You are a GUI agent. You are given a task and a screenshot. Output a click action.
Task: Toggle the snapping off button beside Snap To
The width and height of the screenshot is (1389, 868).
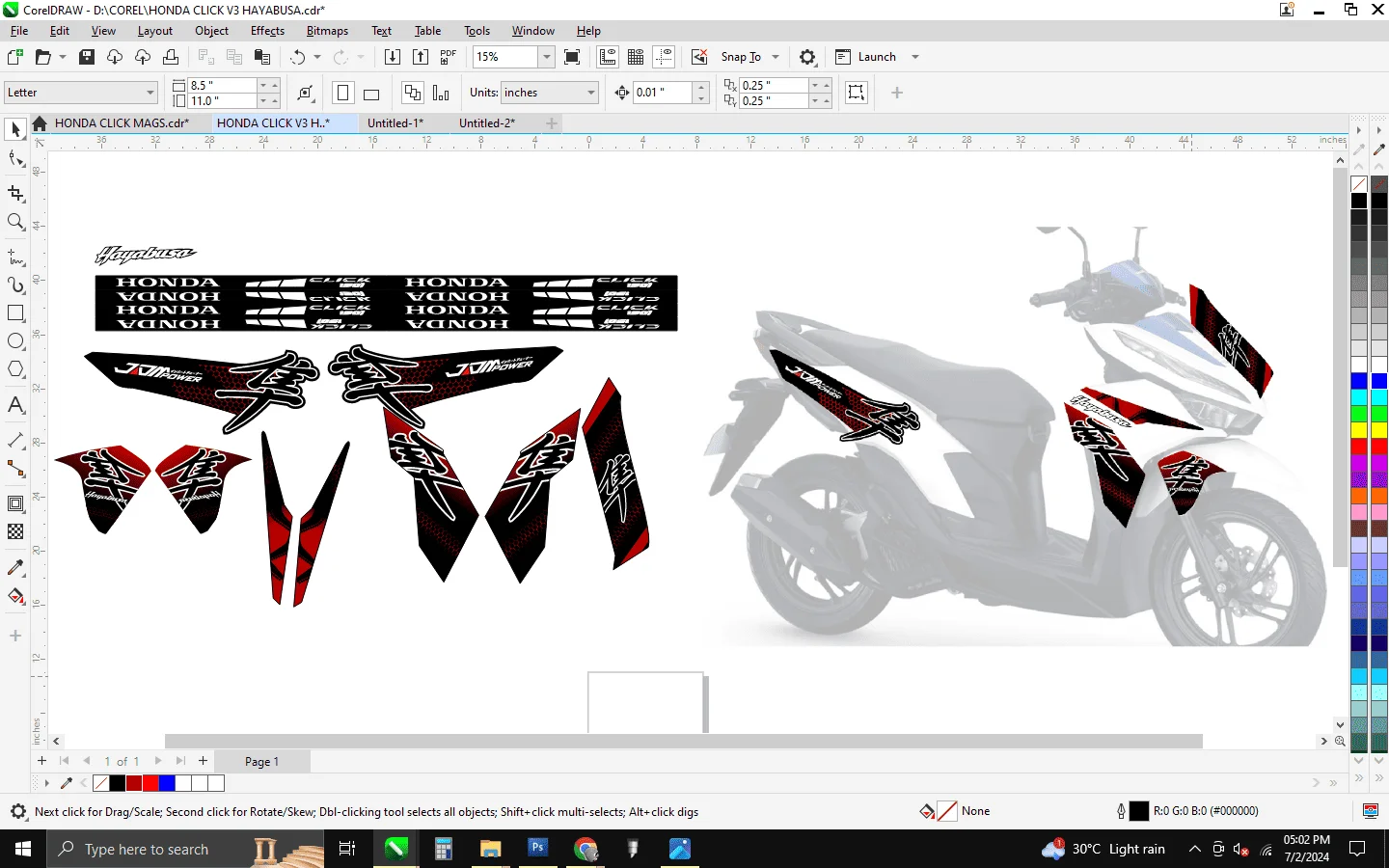click(700, 57)
